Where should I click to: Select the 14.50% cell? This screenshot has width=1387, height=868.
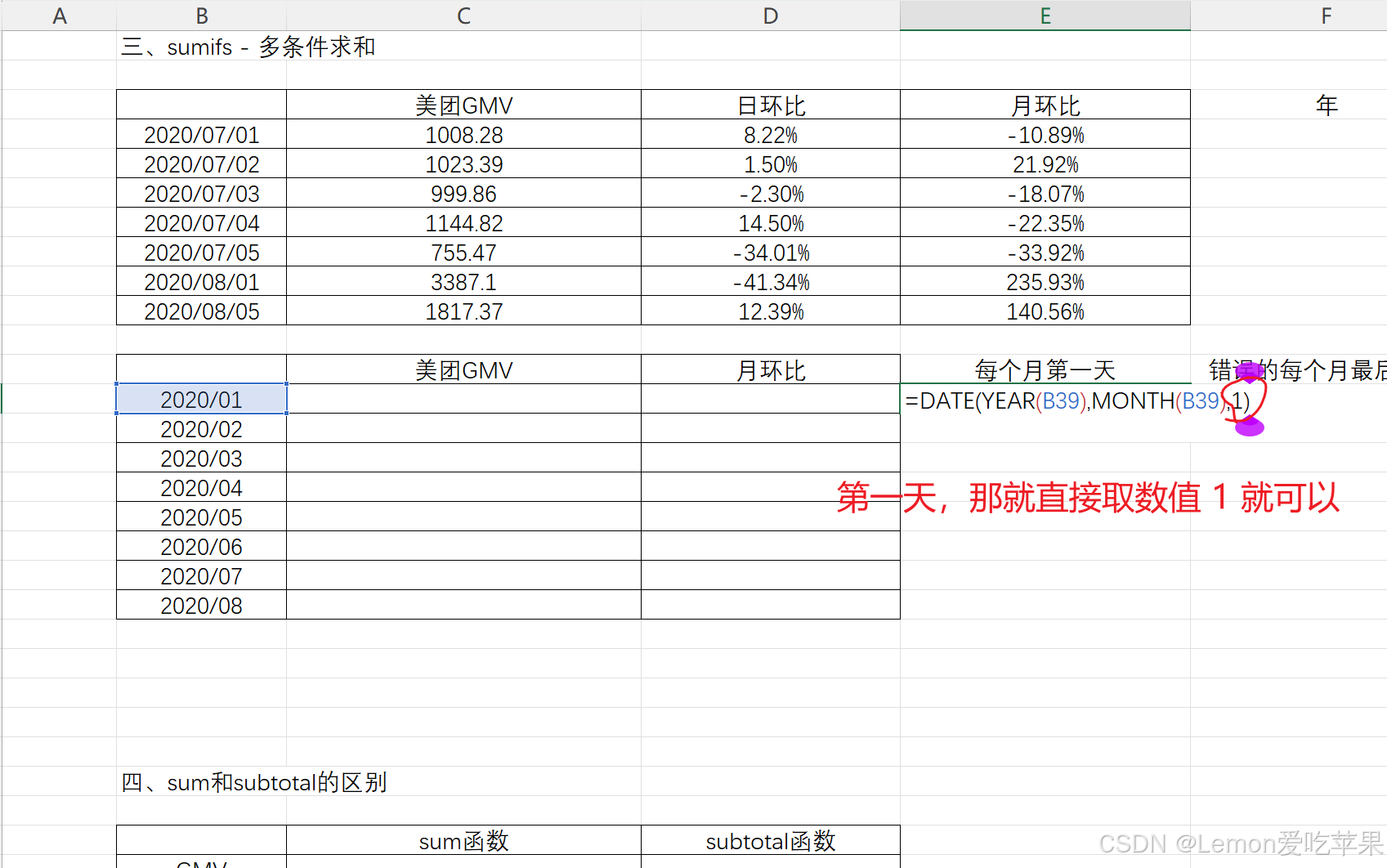pos(771,222)
